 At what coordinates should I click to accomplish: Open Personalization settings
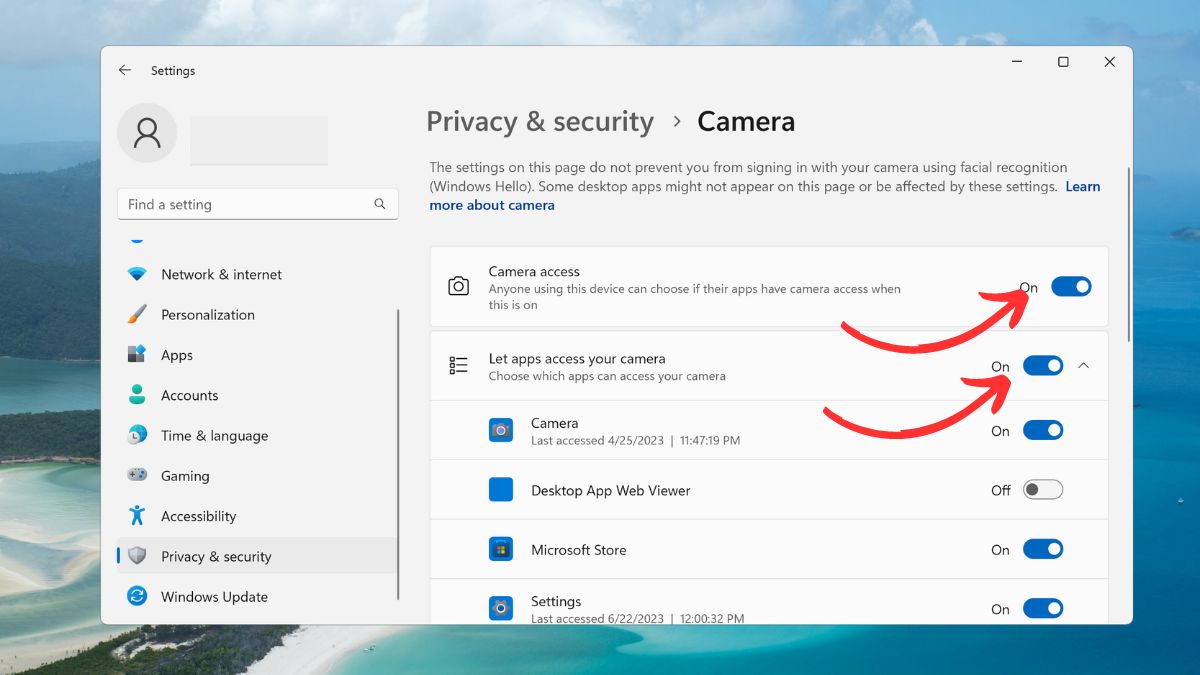257,314
